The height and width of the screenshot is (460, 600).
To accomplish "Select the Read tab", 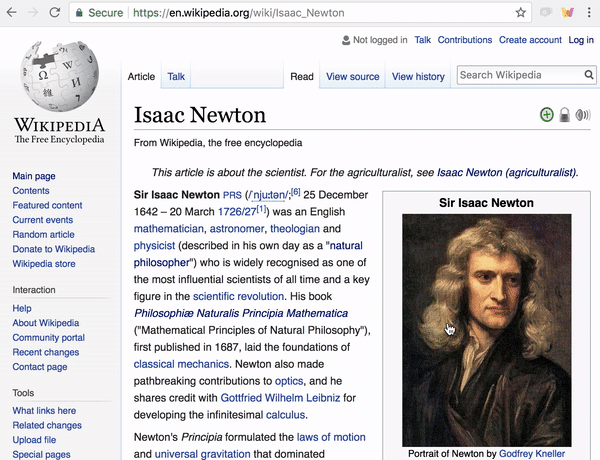I will point(302,77).
